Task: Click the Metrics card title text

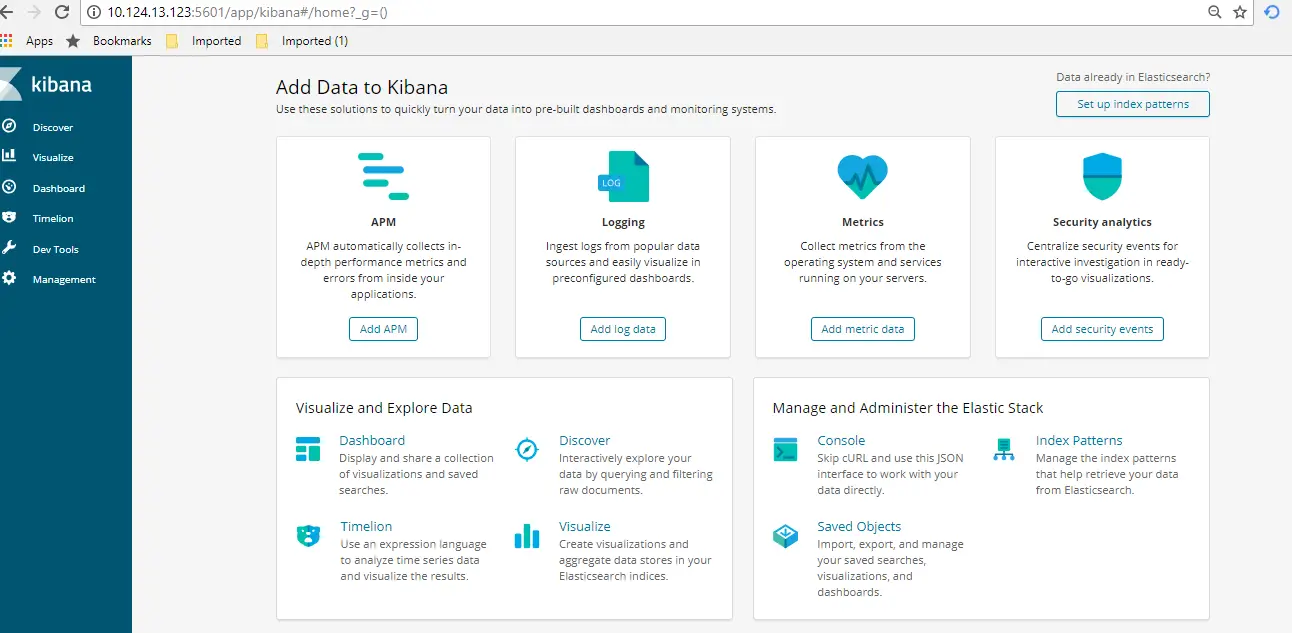Action: [x=862, y=222]
